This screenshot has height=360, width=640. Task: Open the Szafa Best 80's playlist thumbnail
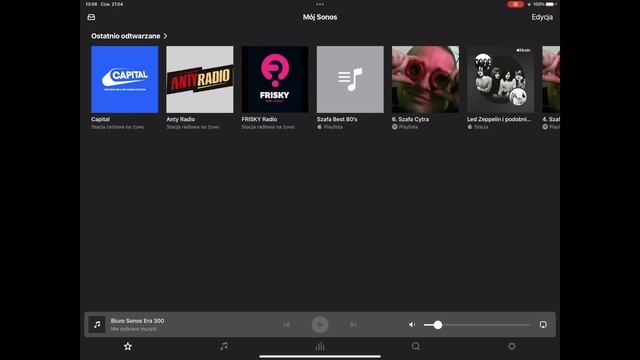[350, 79]
